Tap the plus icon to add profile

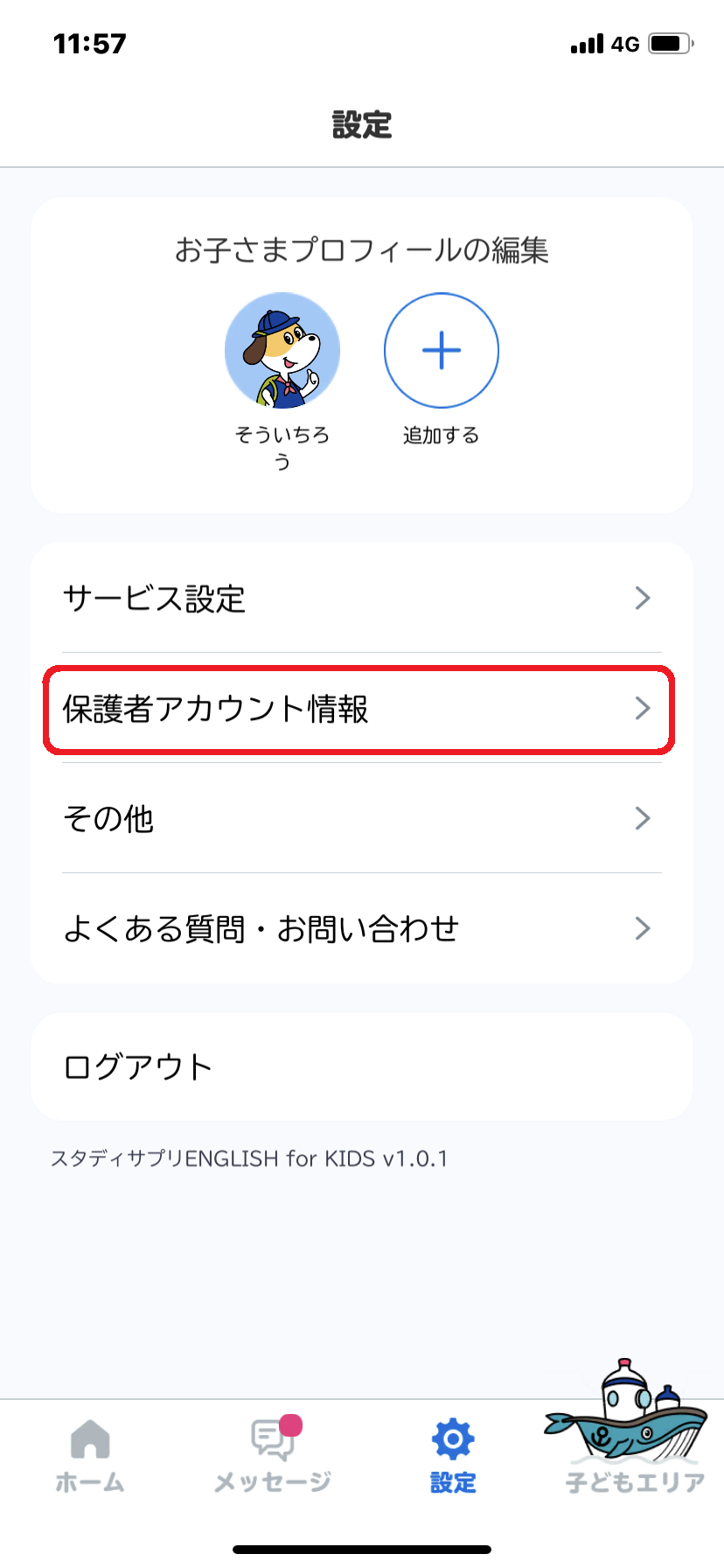442,351
